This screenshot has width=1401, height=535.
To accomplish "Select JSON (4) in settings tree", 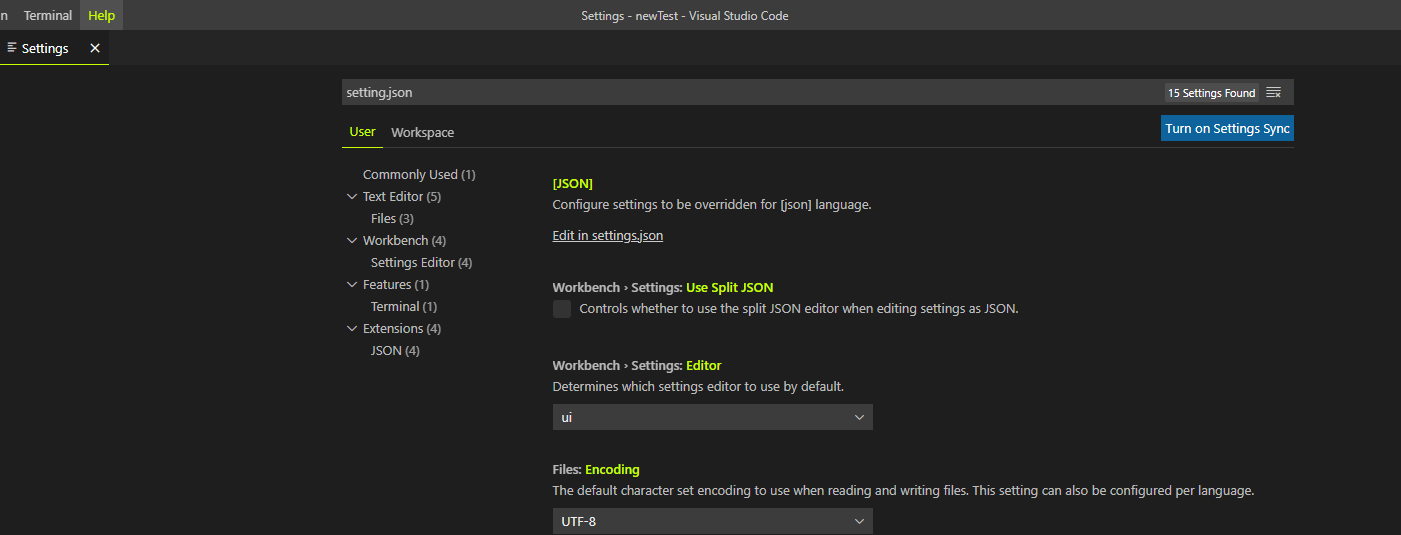I will (395, 351).
